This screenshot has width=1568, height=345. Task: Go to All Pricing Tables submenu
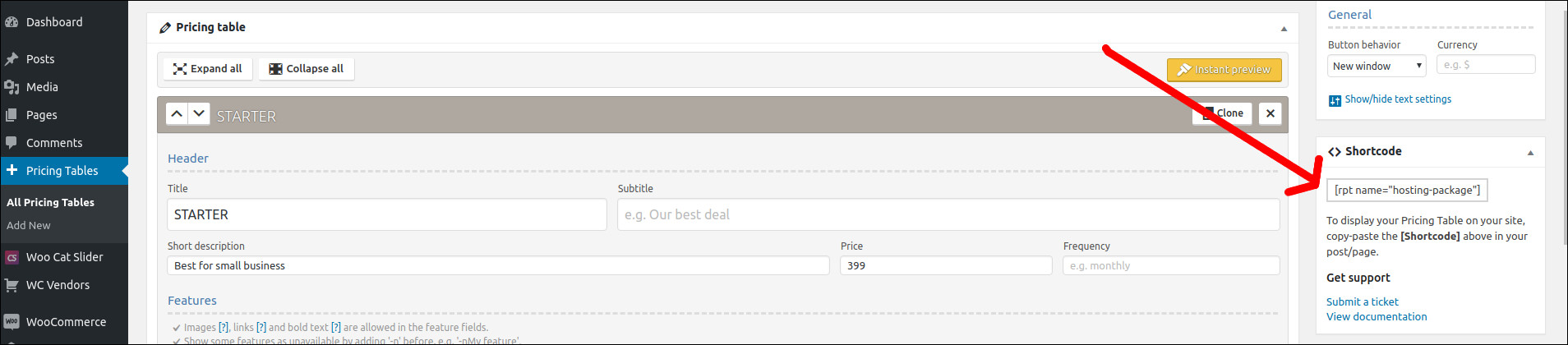click(x=50, y=202)
